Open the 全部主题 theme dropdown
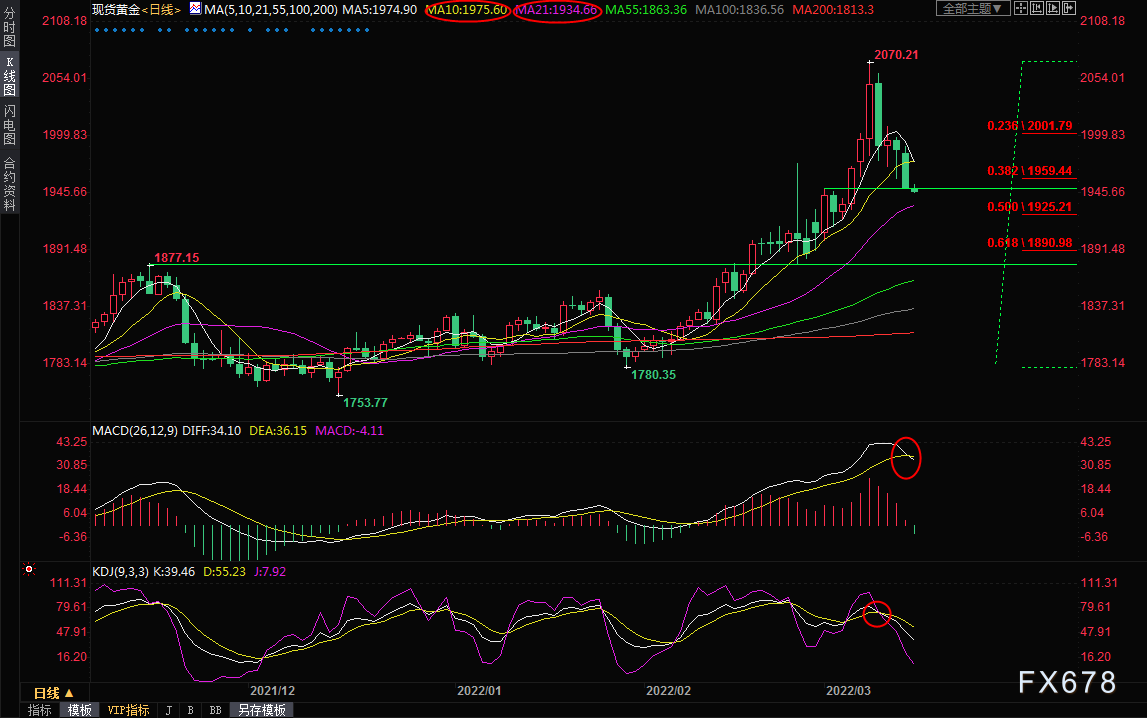 click(x=973, y=9)
